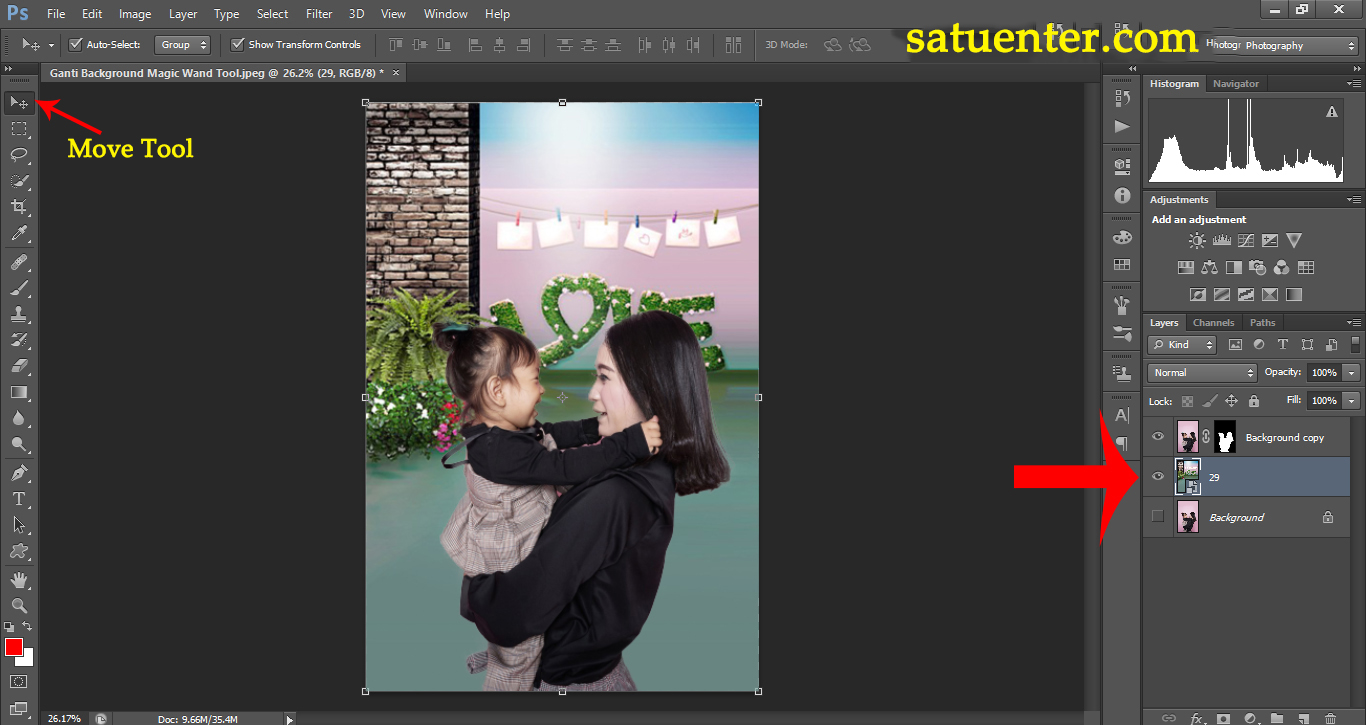1366x725 pixels.
Task: Select the Horizontal Type tool
Action: (x=19, y=498)
